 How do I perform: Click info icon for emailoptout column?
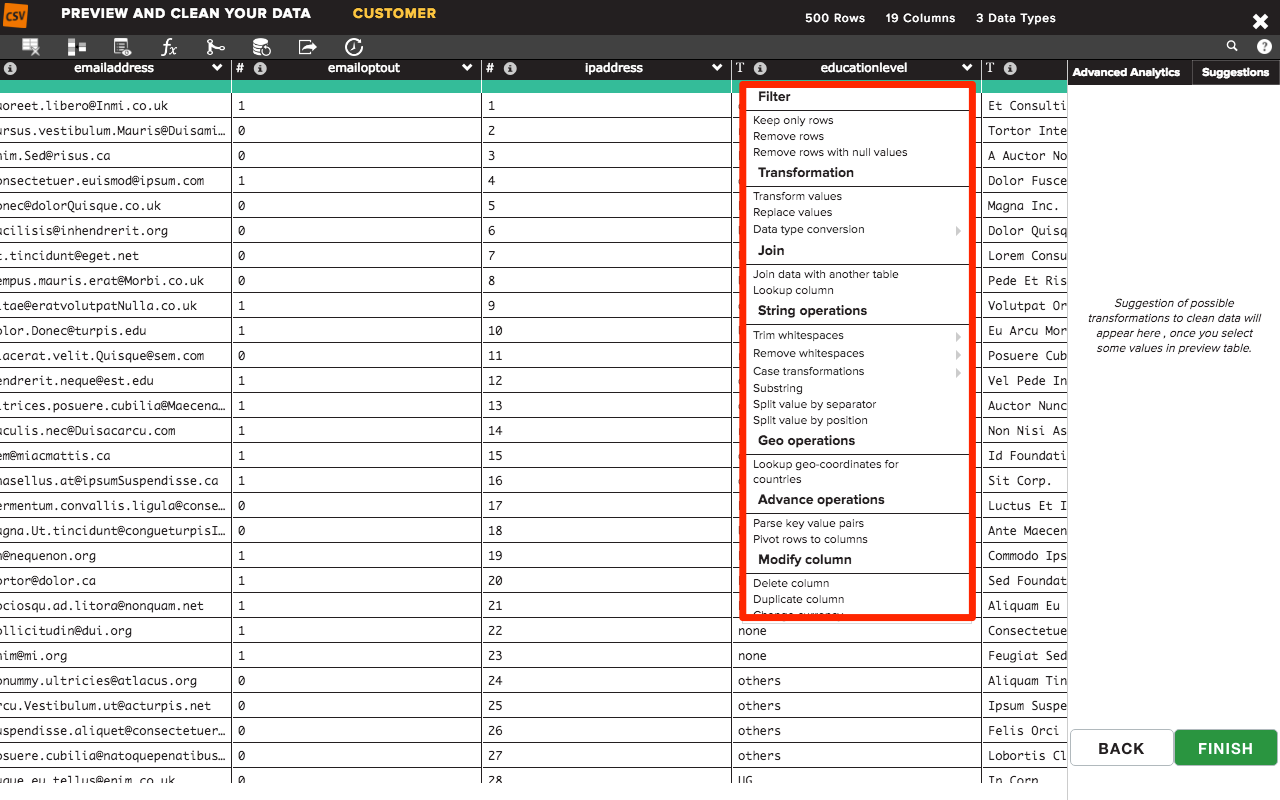(260, 69)
